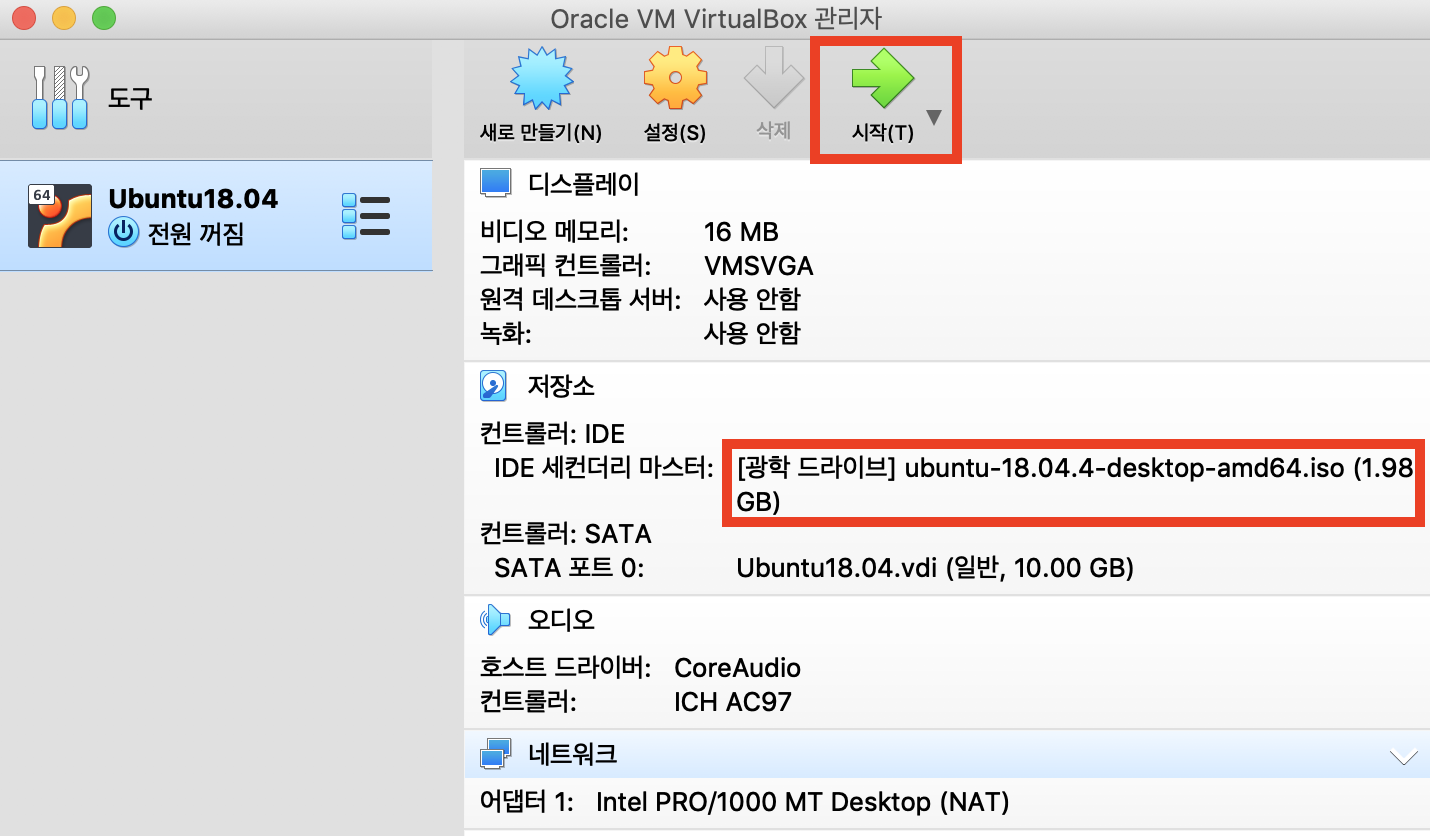Click the 컨트롤러: IDE text

(x=553, y=434)
